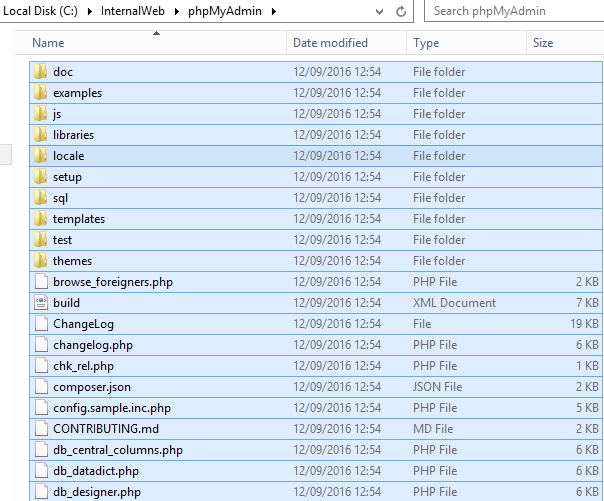Select the folder name 'themes'
Viewport: 604px width, 501px height.
72,261
